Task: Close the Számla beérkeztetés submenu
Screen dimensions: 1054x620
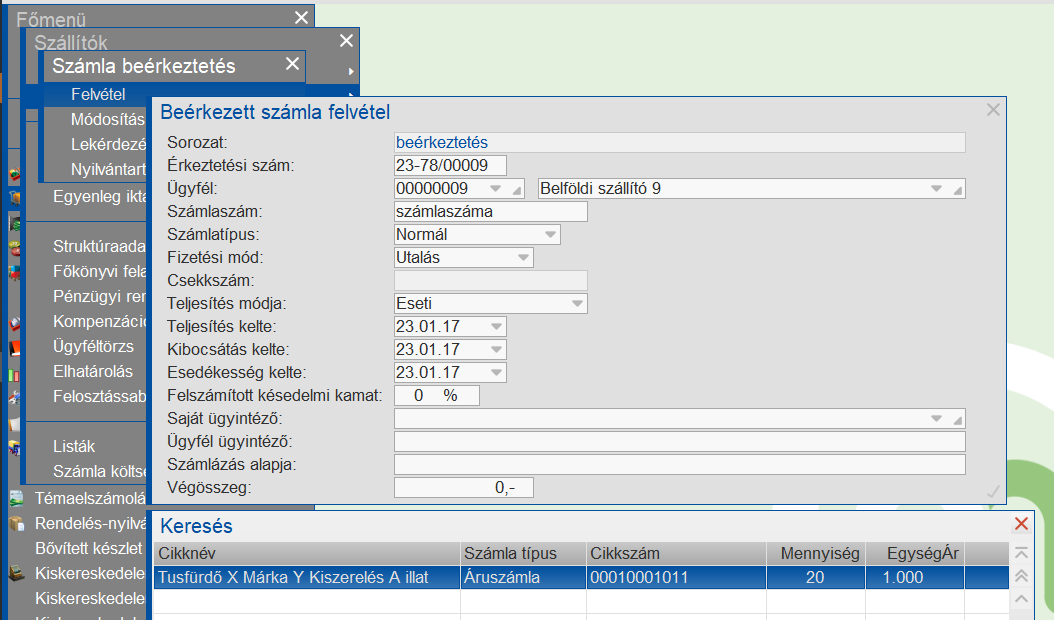Action: pyautogui.click(x=292, y=65)
